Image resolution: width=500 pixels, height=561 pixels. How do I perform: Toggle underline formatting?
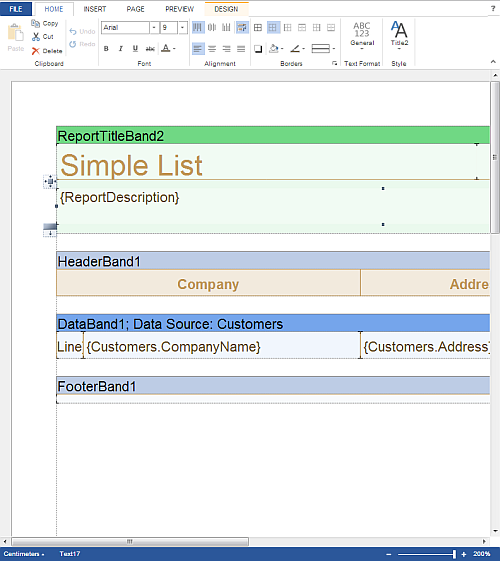[x=135, y=48]
